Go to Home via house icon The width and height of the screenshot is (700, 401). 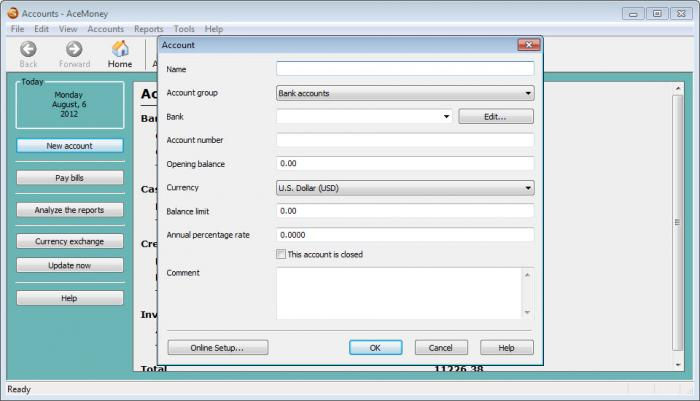click(120, 49)
